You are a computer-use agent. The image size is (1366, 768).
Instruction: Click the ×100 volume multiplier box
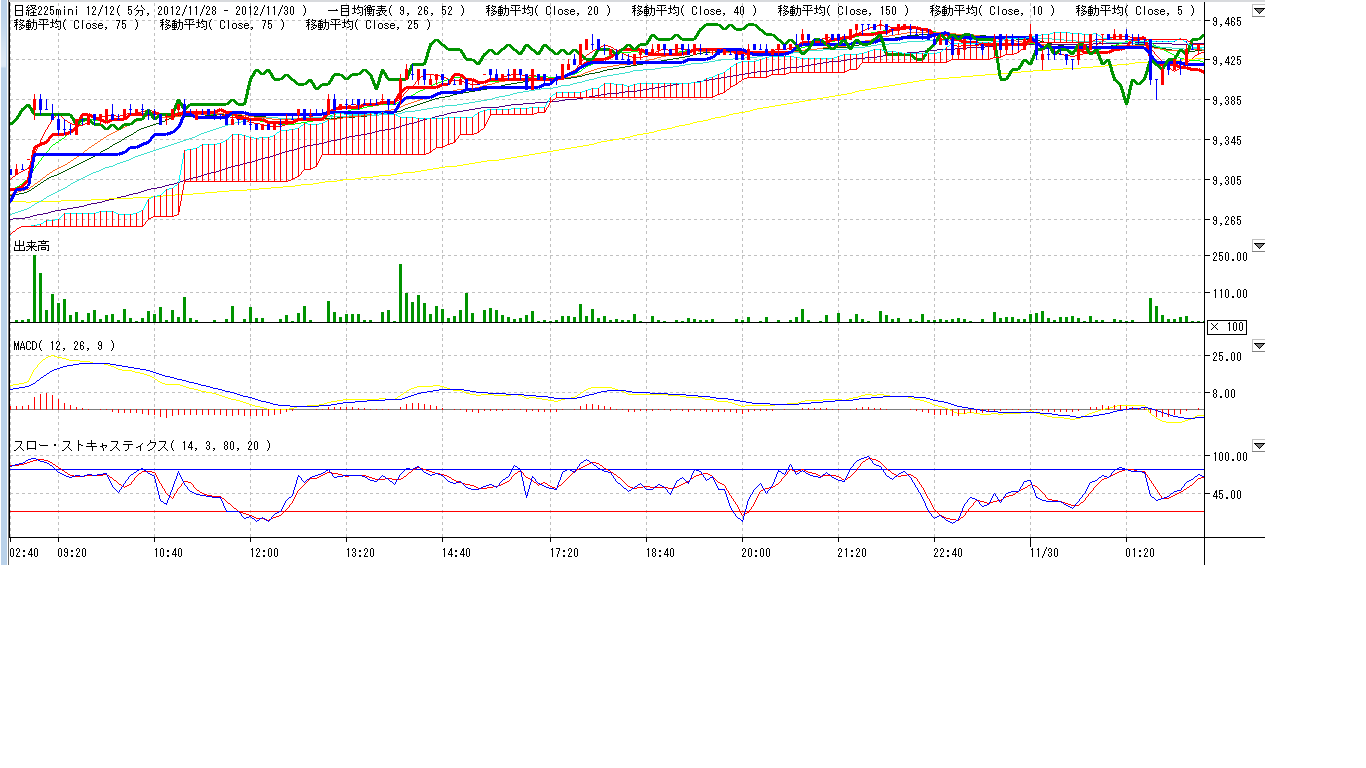(1227, 327)
